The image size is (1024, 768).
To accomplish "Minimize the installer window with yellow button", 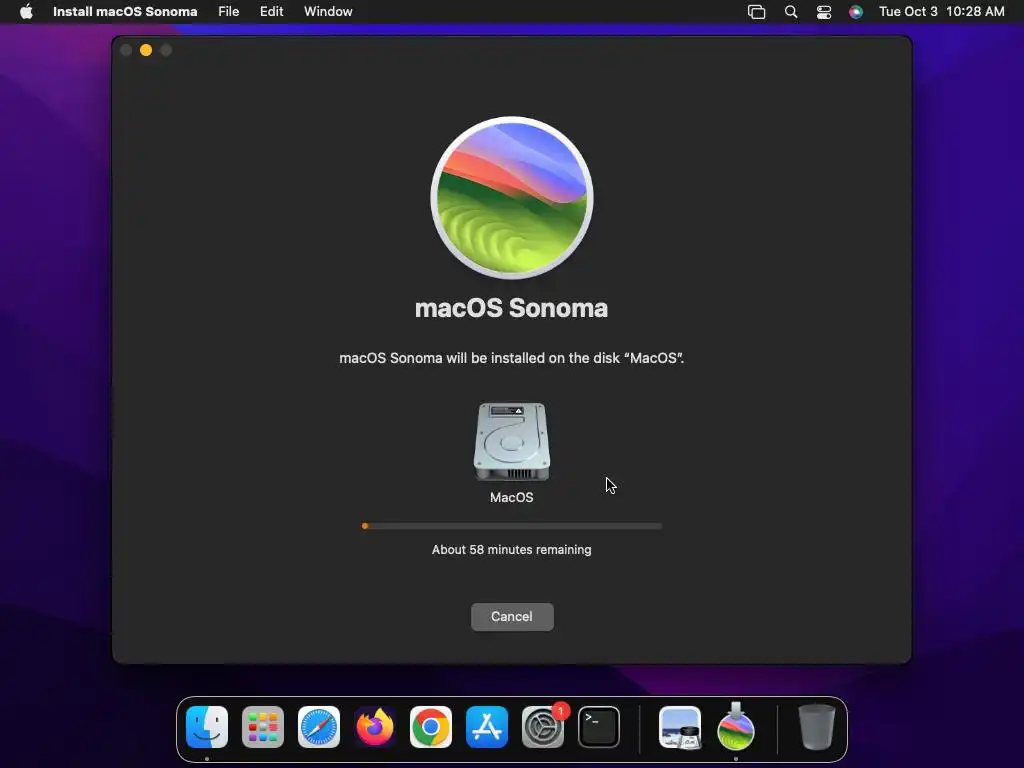I will (146, 50).
